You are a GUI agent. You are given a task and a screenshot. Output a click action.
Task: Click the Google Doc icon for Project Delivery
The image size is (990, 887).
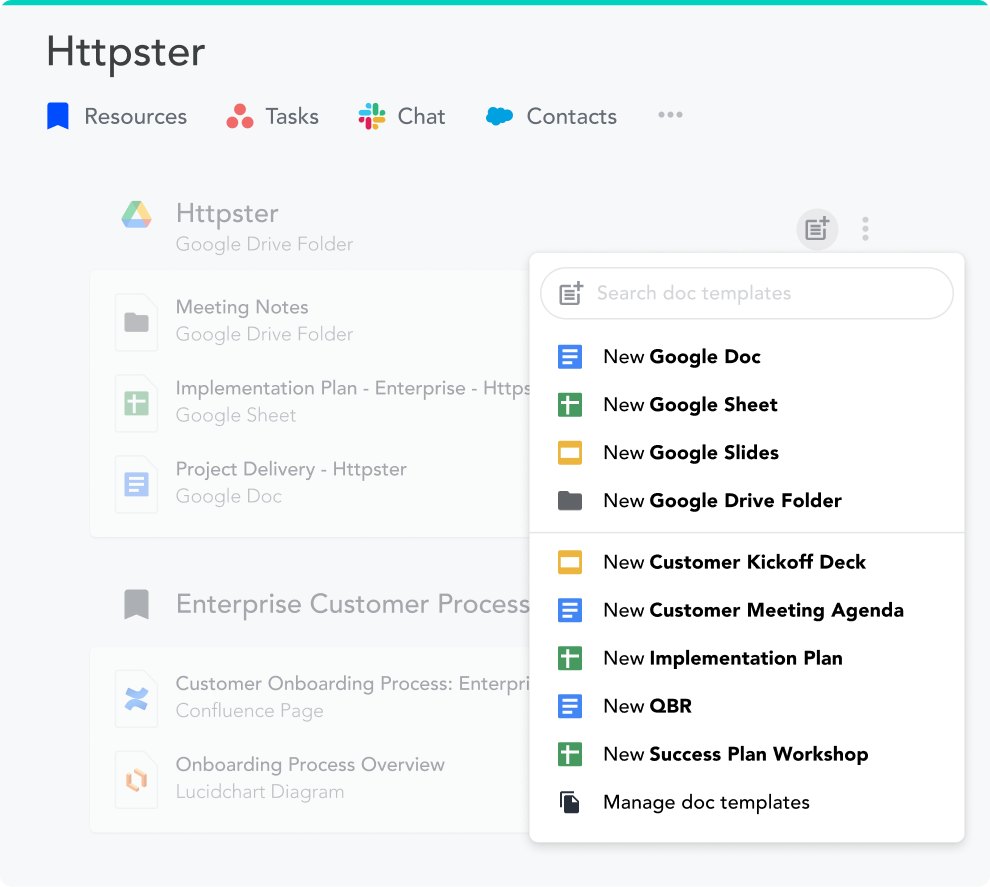click(x=136, y=484)
